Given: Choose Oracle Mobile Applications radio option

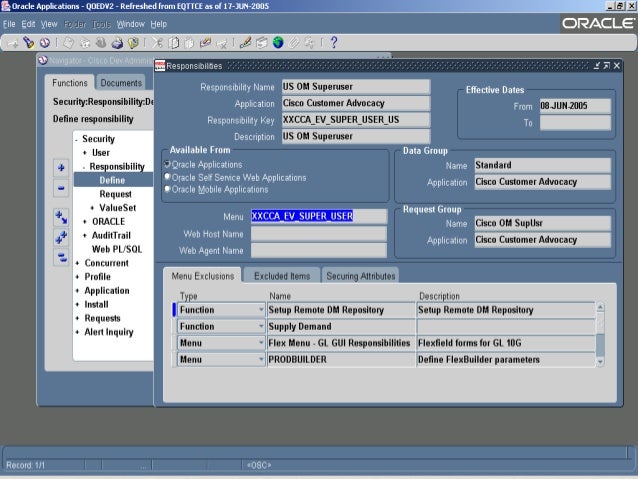Looking at the screenshot, I should click(x=167, y=188).
